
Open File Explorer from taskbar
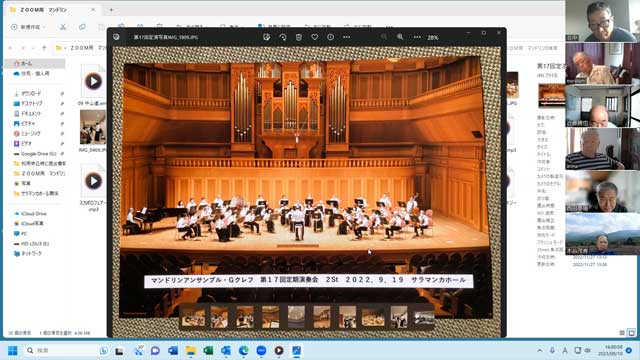tap(191, 351)
